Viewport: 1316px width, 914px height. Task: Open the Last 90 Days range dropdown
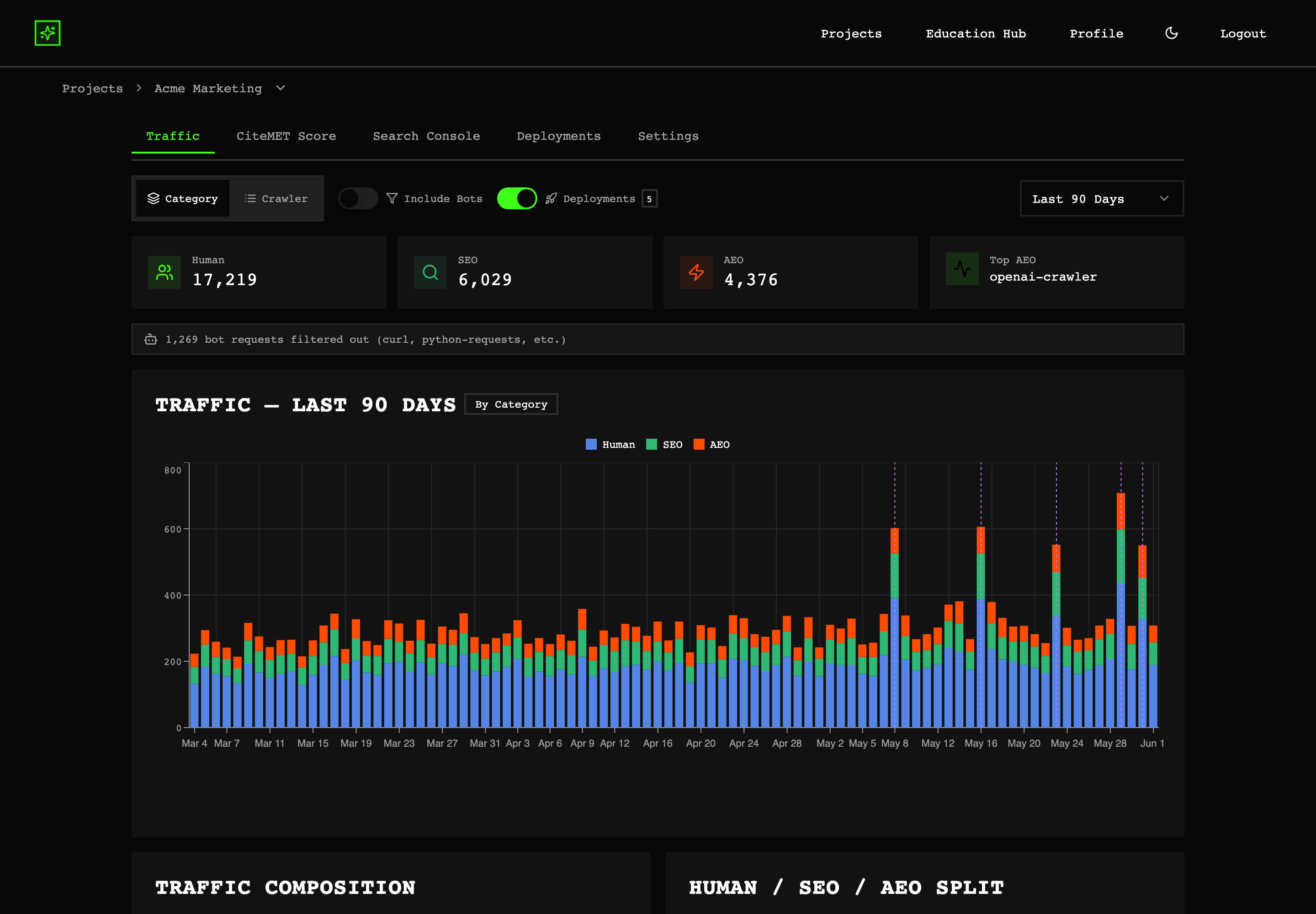tap(1101, 199)
